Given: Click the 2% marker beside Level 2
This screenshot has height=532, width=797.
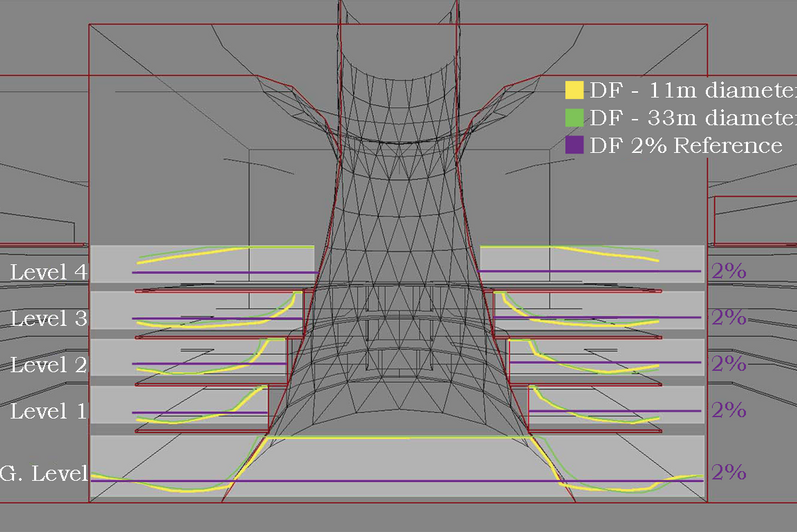Looking at the screenshot, I should (729, 364).
